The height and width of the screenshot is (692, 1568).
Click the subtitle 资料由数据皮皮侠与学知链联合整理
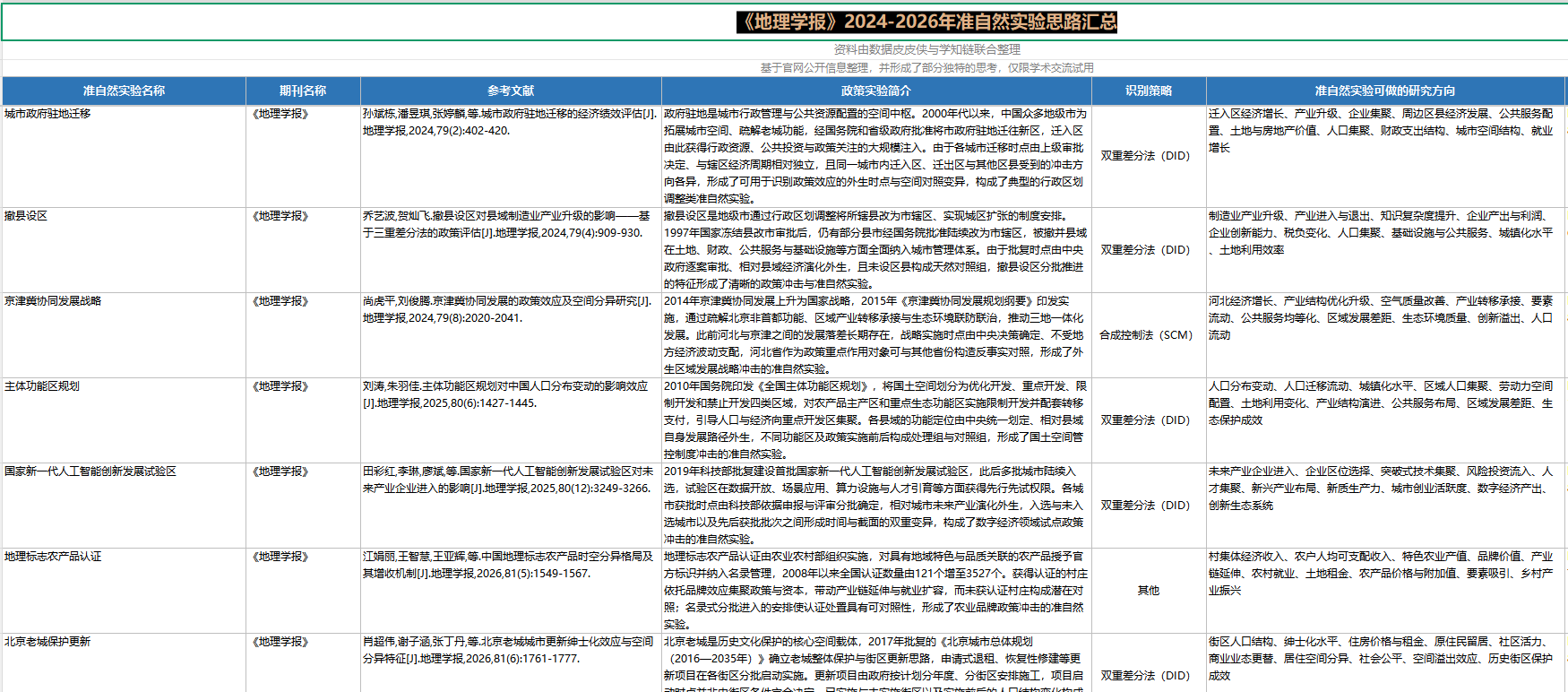tap(926, 49)
